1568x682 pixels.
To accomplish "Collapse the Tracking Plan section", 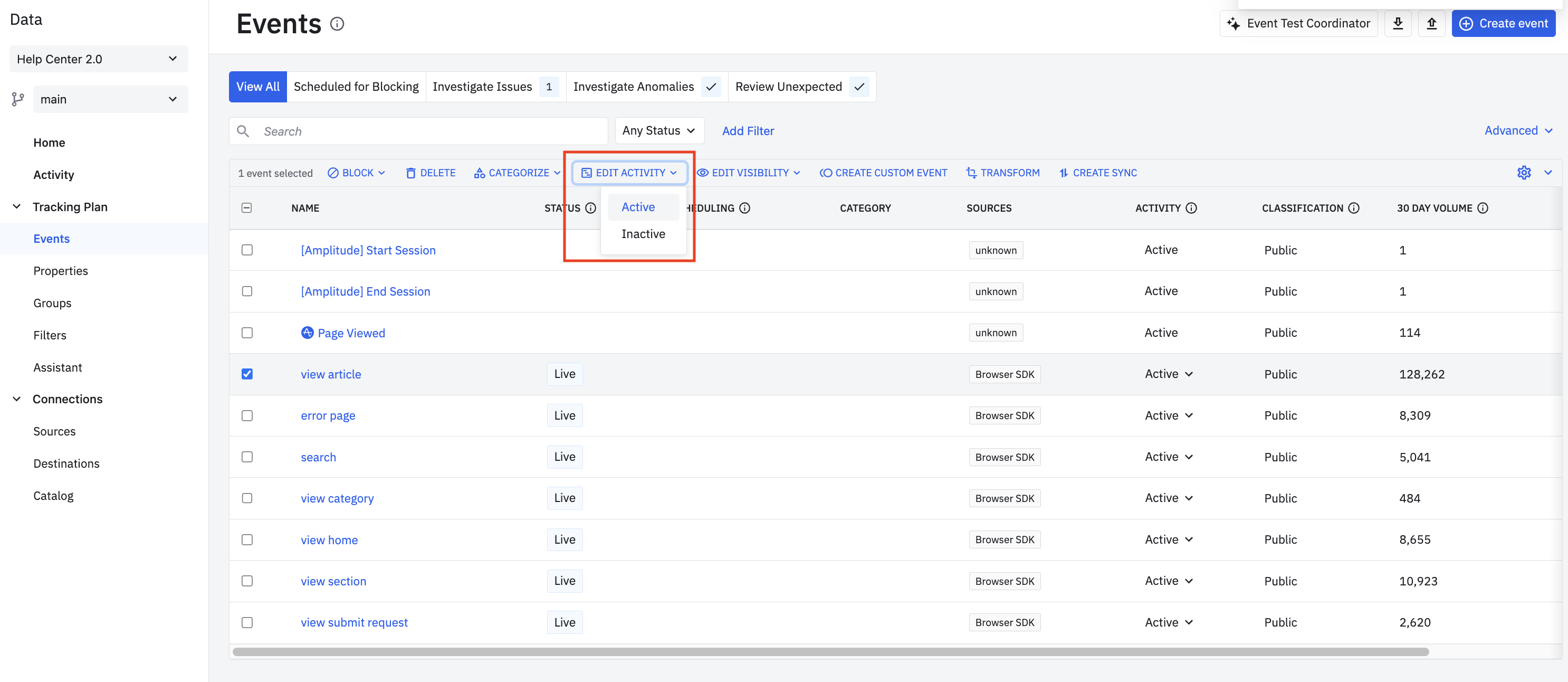I will coord(17,207).
